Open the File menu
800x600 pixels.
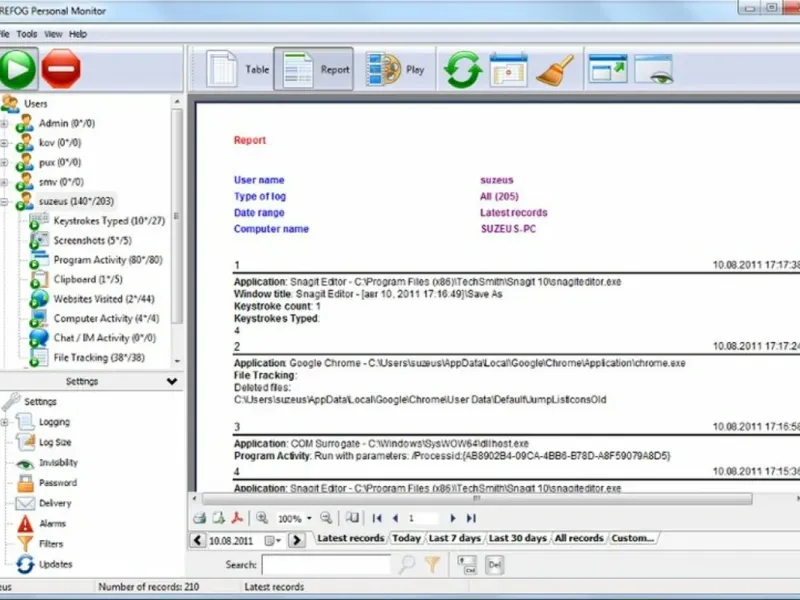pos(5,34)
